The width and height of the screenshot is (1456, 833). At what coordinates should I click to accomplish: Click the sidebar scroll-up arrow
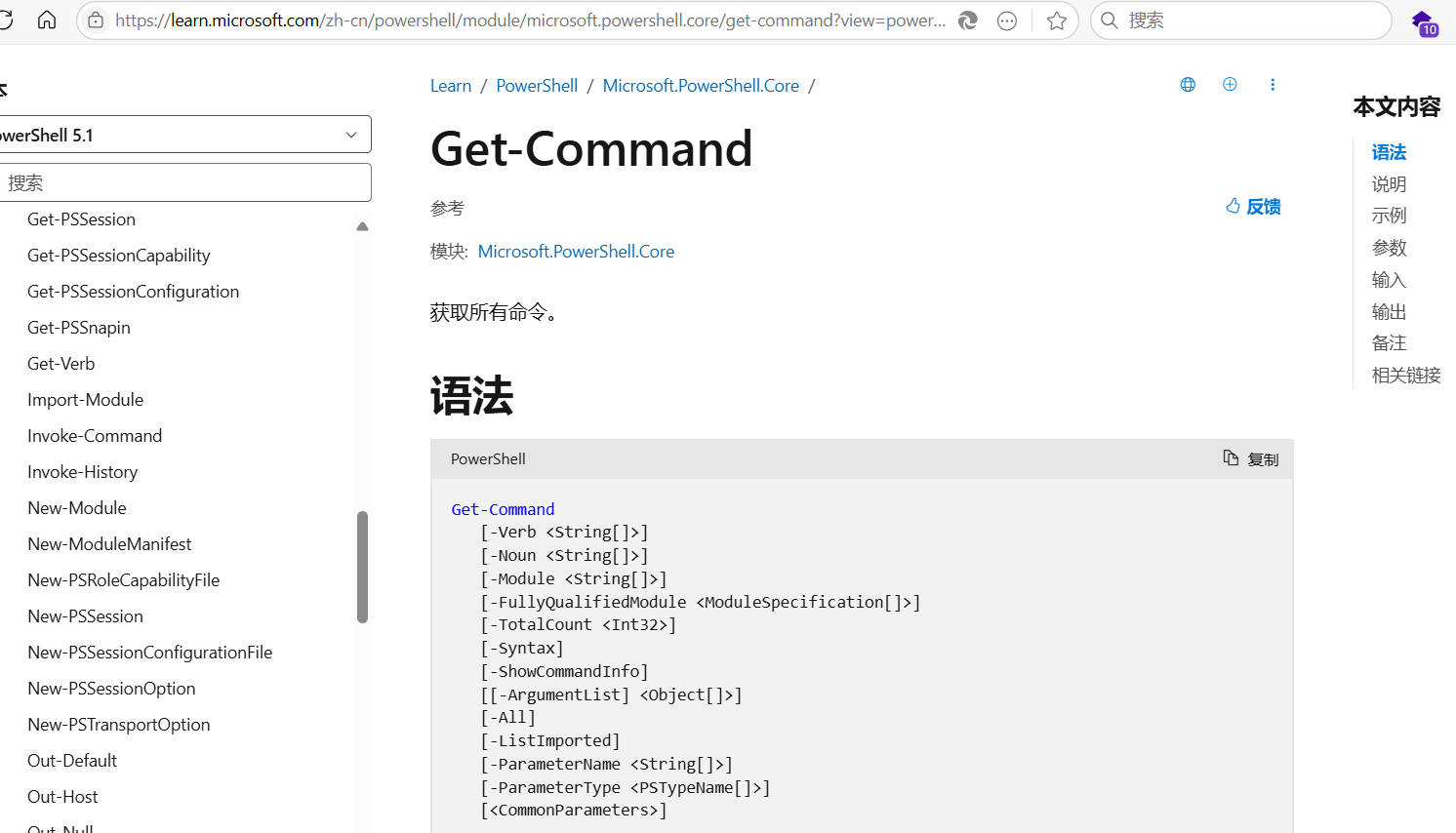point(362,226)
